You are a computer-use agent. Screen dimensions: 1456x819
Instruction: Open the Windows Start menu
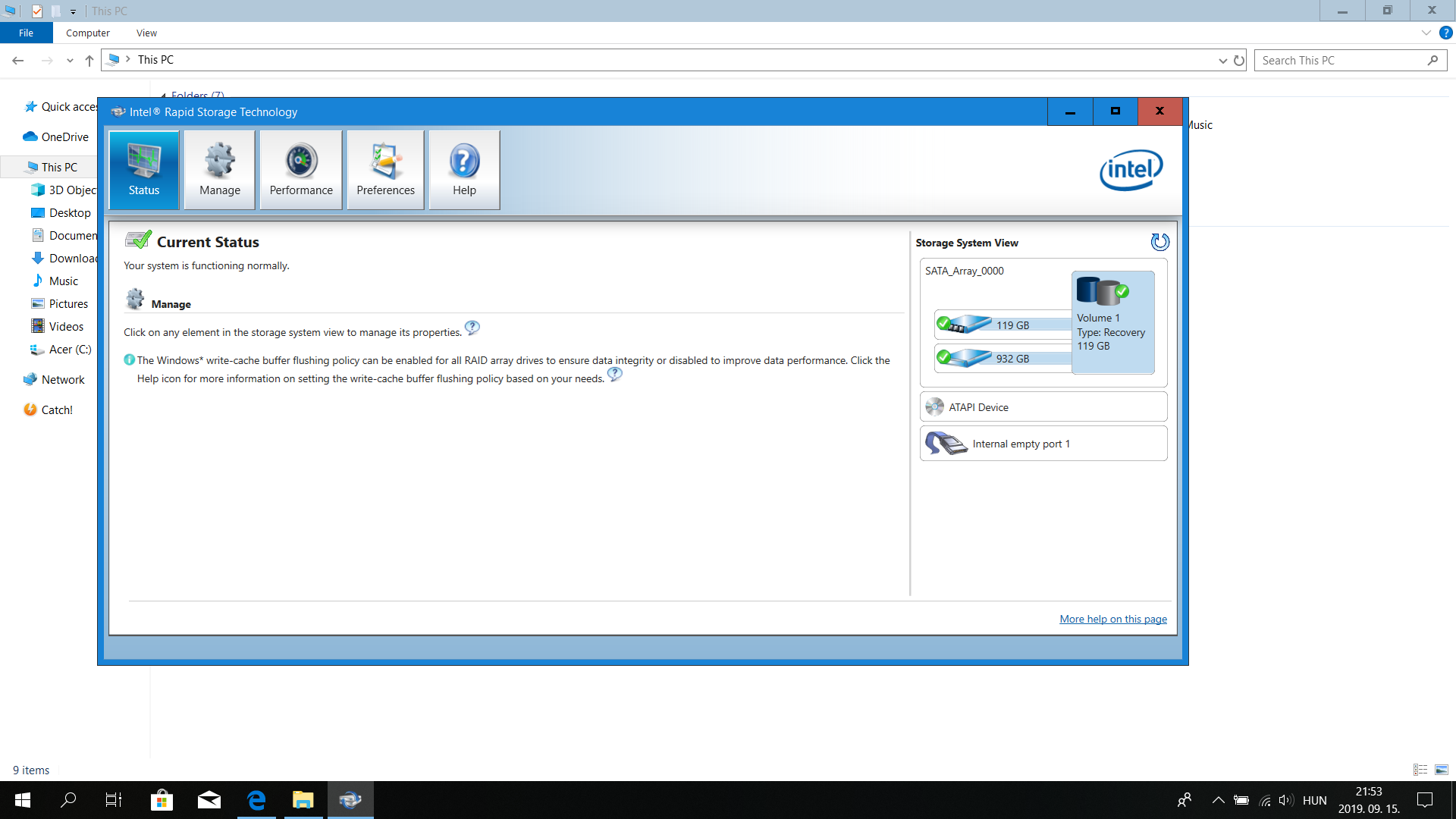23,800
